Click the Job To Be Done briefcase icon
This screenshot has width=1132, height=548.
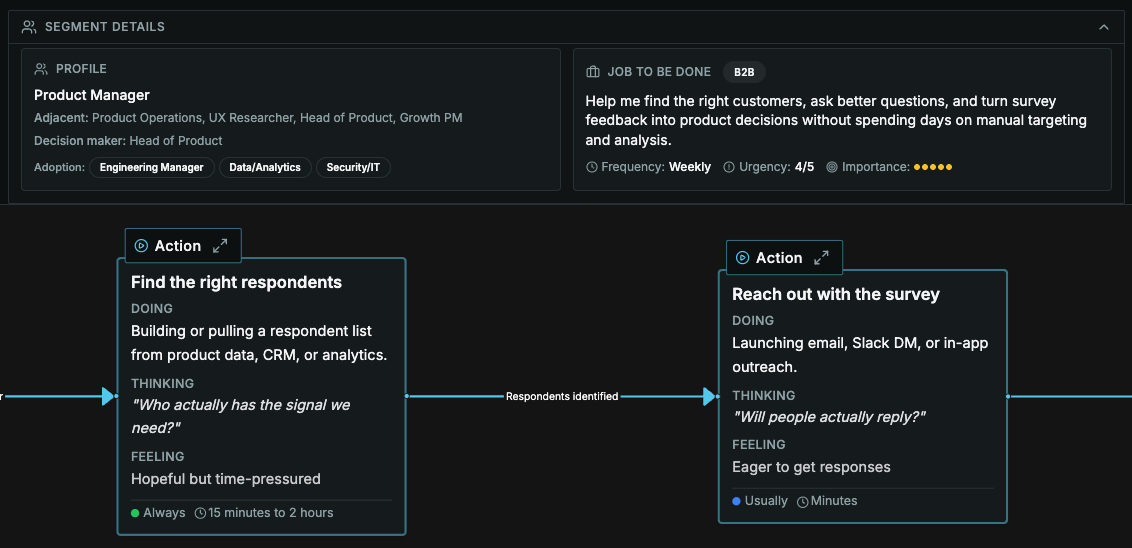click(x=593, y=72)
